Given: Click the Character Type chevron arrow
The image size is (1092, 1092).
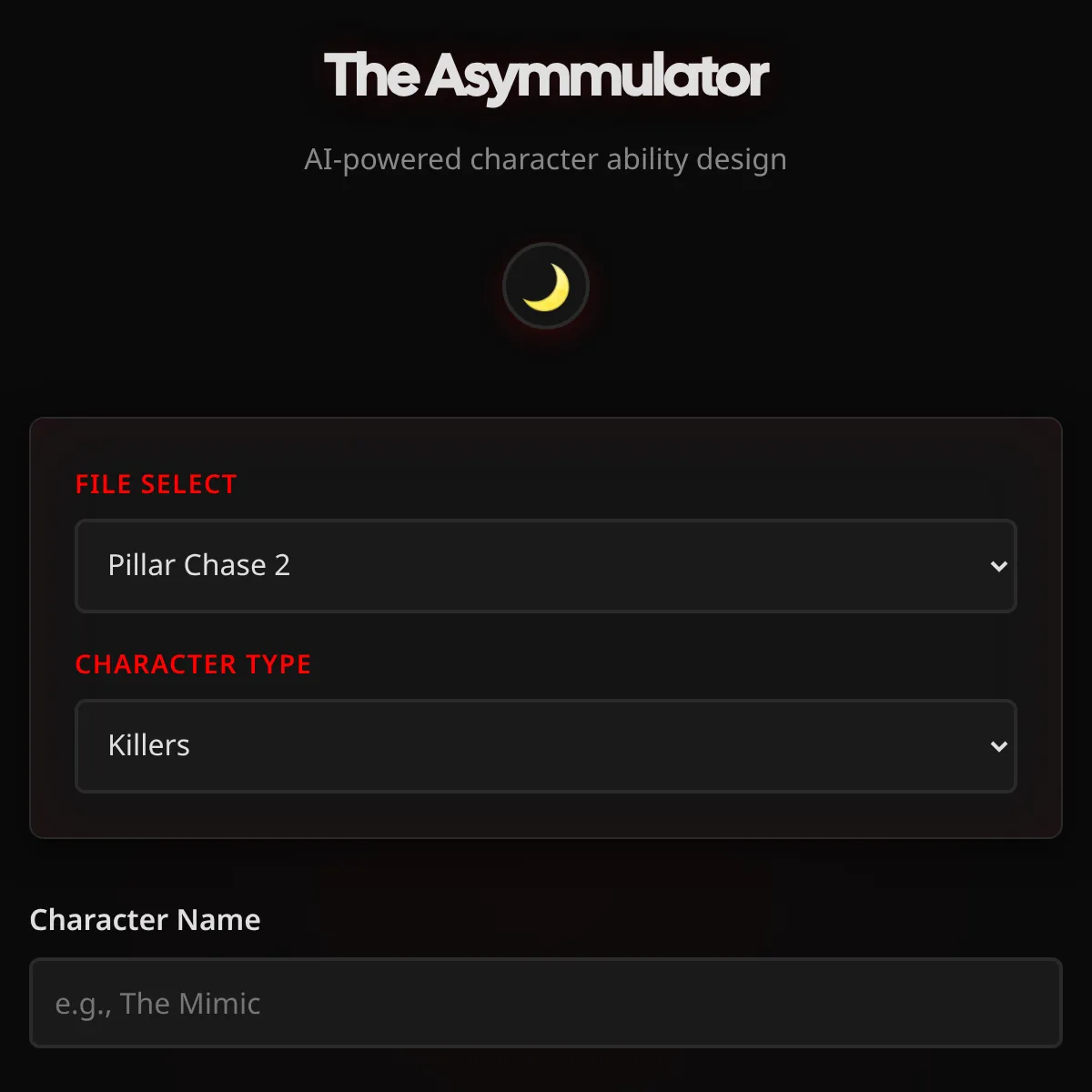Looking at the screenshot, I should pos(998,746).
